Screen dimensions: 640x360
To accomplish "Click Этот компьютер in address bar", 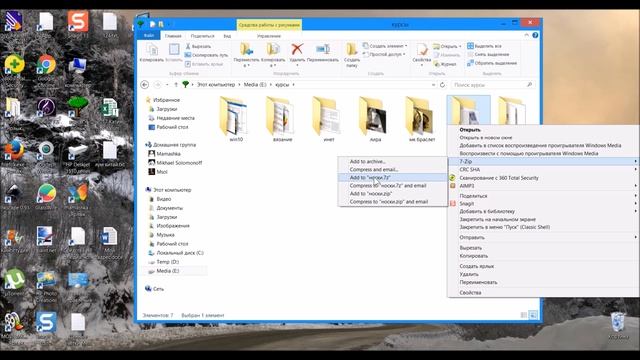I will point(216,84).
